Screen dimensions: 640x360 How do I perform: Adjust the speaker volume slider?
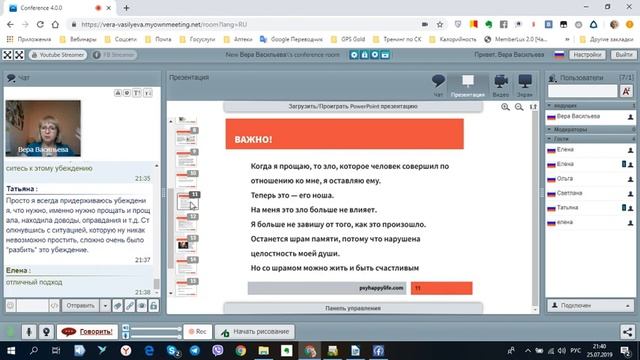pos(155,328)
